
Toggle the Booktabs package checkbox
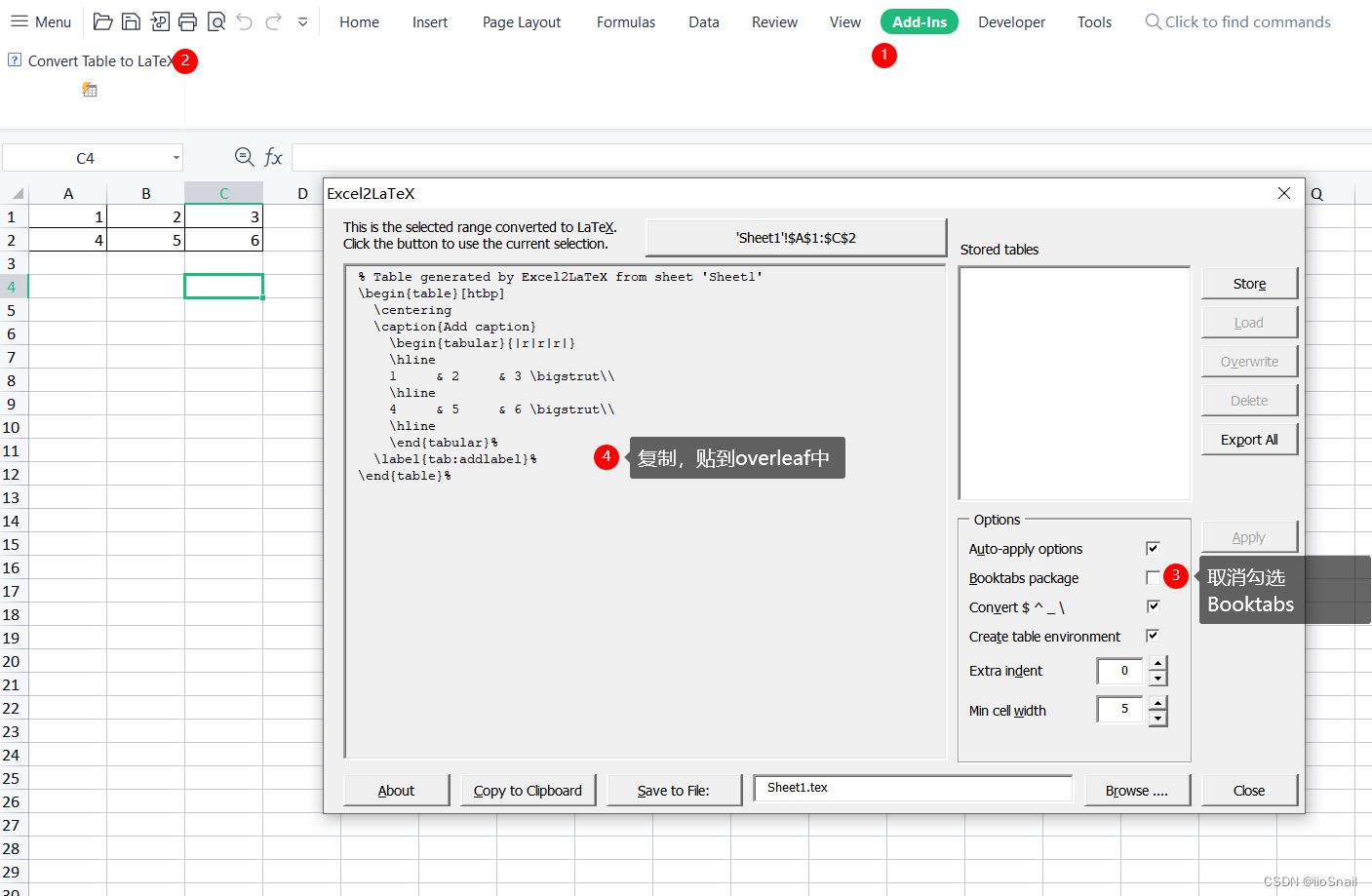(x=1153, y=577)
